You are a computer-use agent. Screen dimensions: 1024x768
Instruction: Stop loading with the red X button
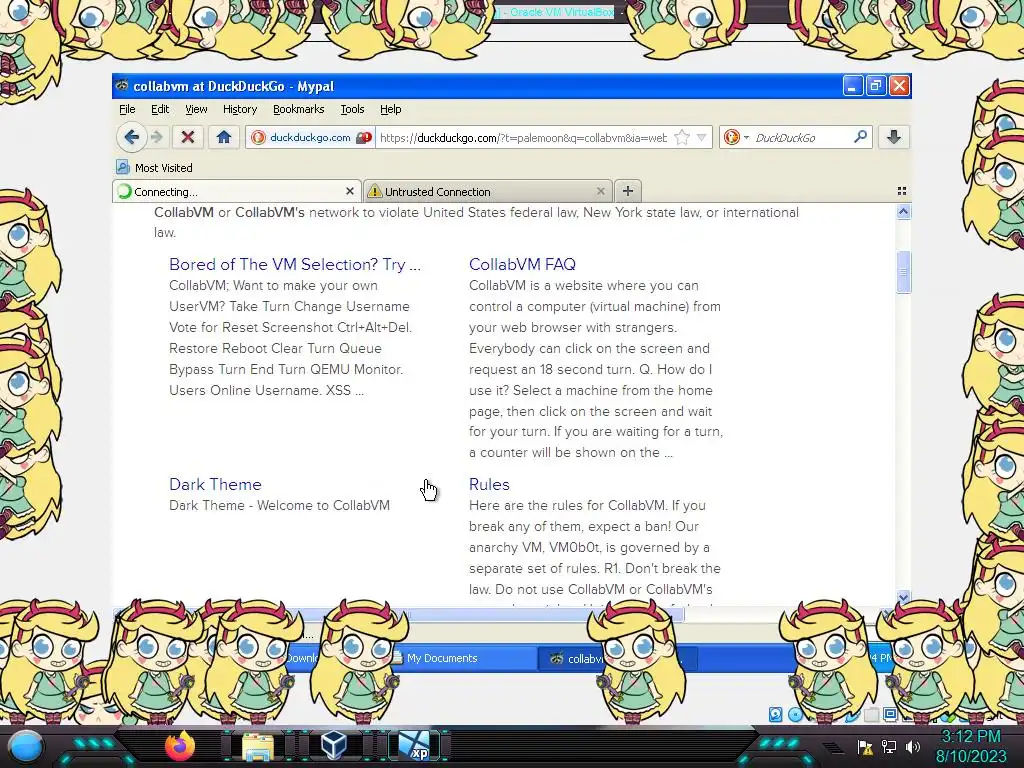(x=188, y=137)
